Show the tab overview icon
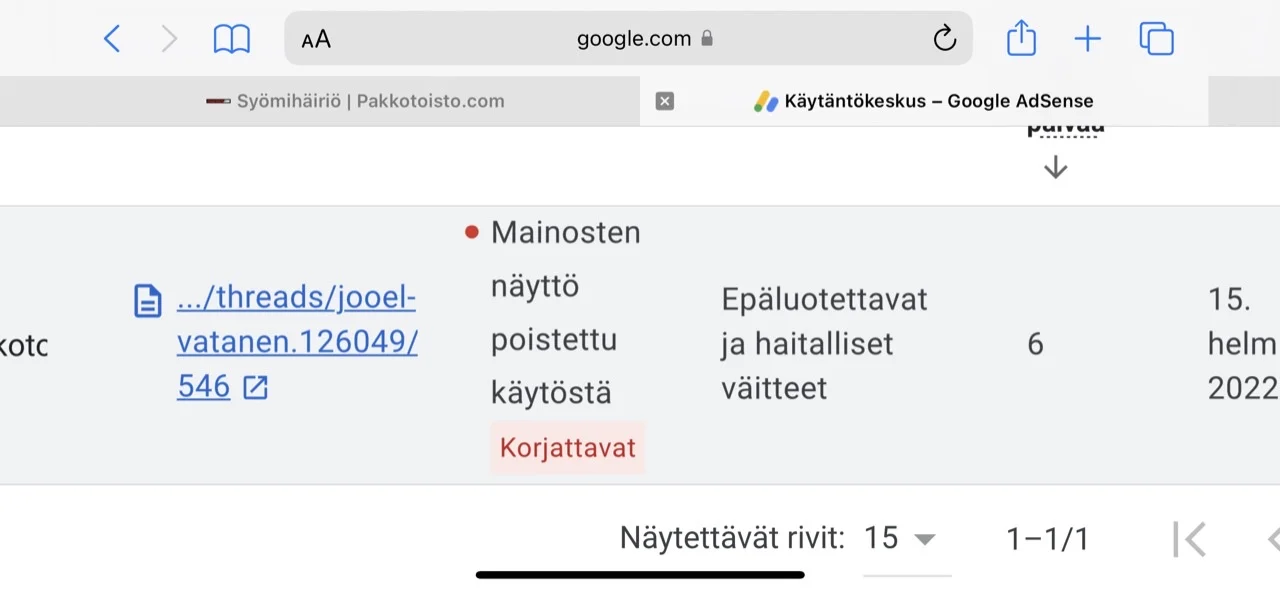Viewport: 1280px width, 591px height. [1156, 39]
